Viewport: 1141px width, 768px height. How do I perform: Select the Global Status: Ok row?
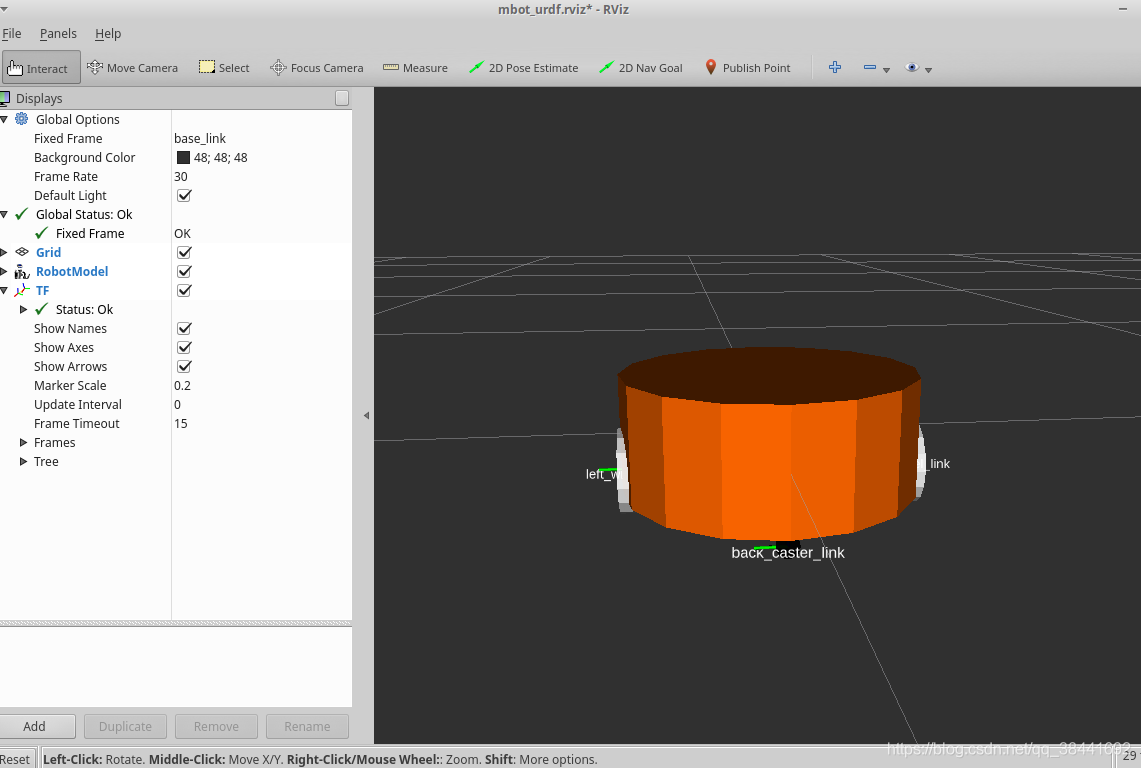click(176, 214)
